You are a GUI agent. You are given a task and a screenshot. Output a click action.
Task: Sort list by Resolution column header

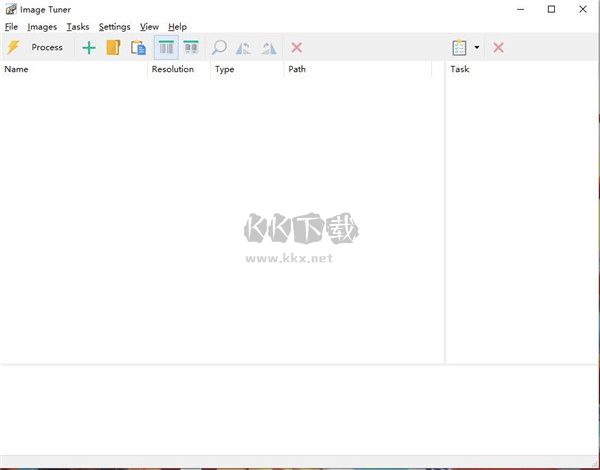173,70
